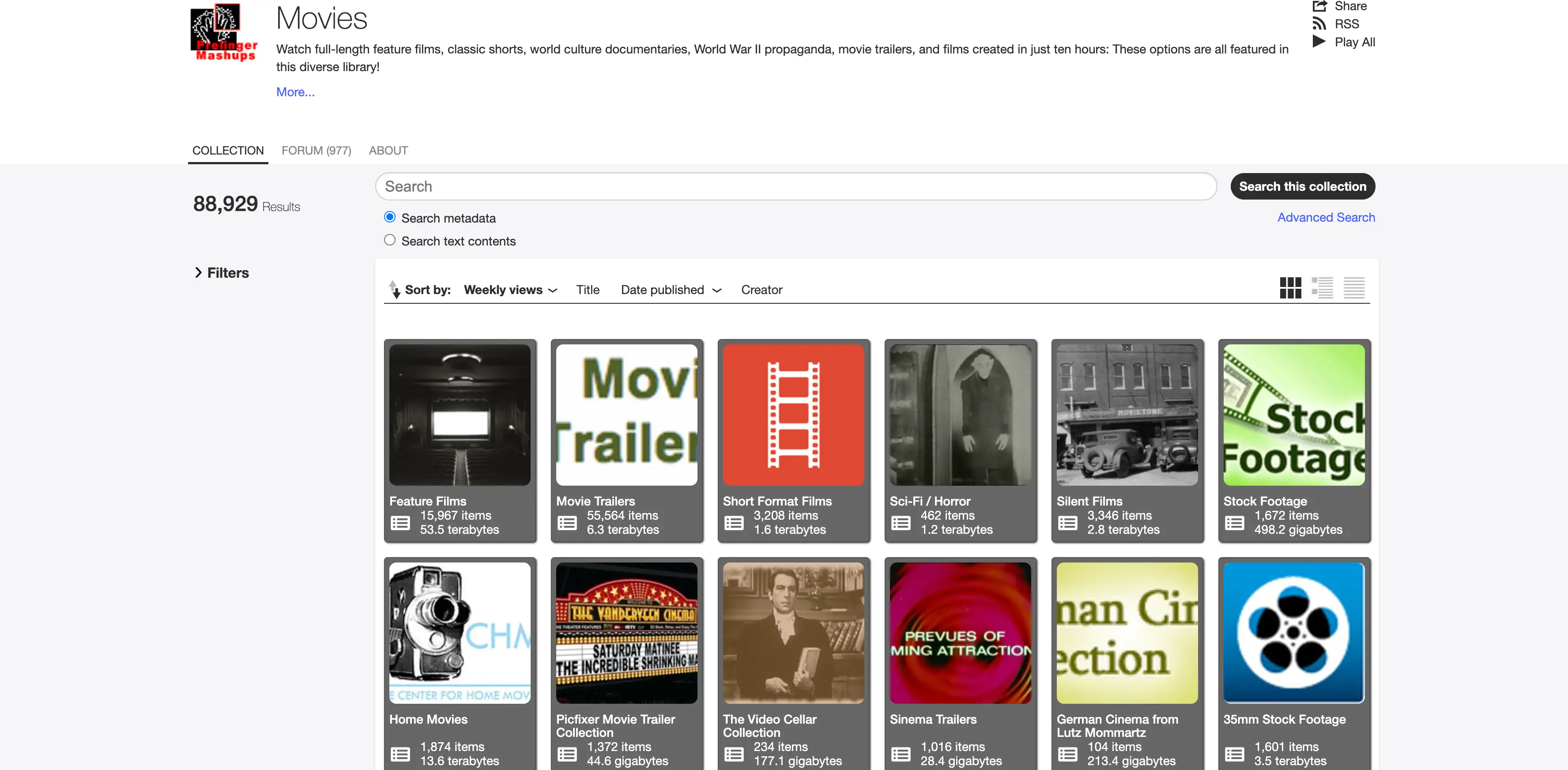Switch to extended list view icon
Image resolution: width=1568 pixels, height=770 pixels.
pos(1322,288)
